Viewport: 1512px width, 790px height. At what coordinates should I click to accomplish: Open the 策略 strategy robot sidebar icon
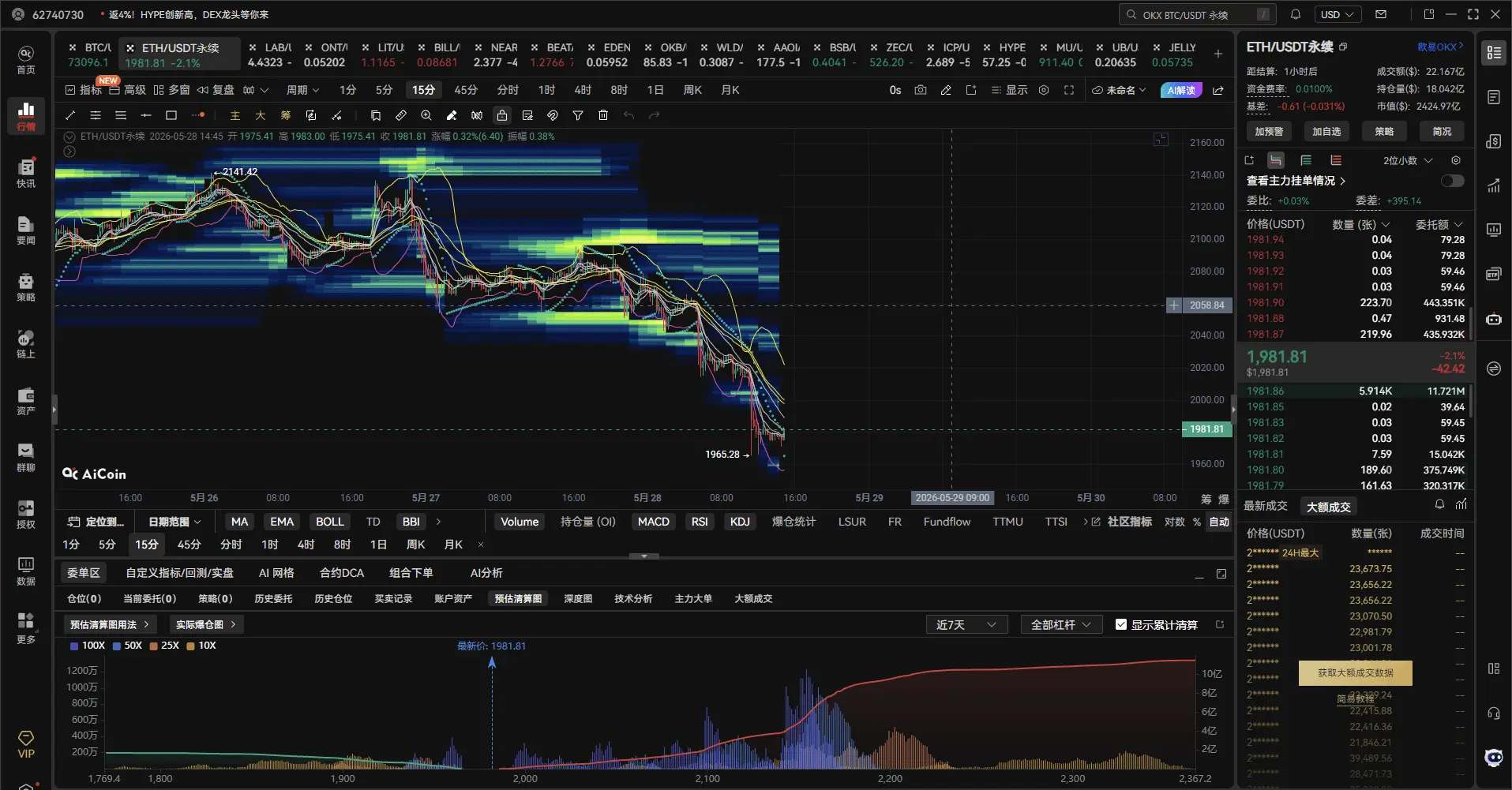(x=26, y=286)
